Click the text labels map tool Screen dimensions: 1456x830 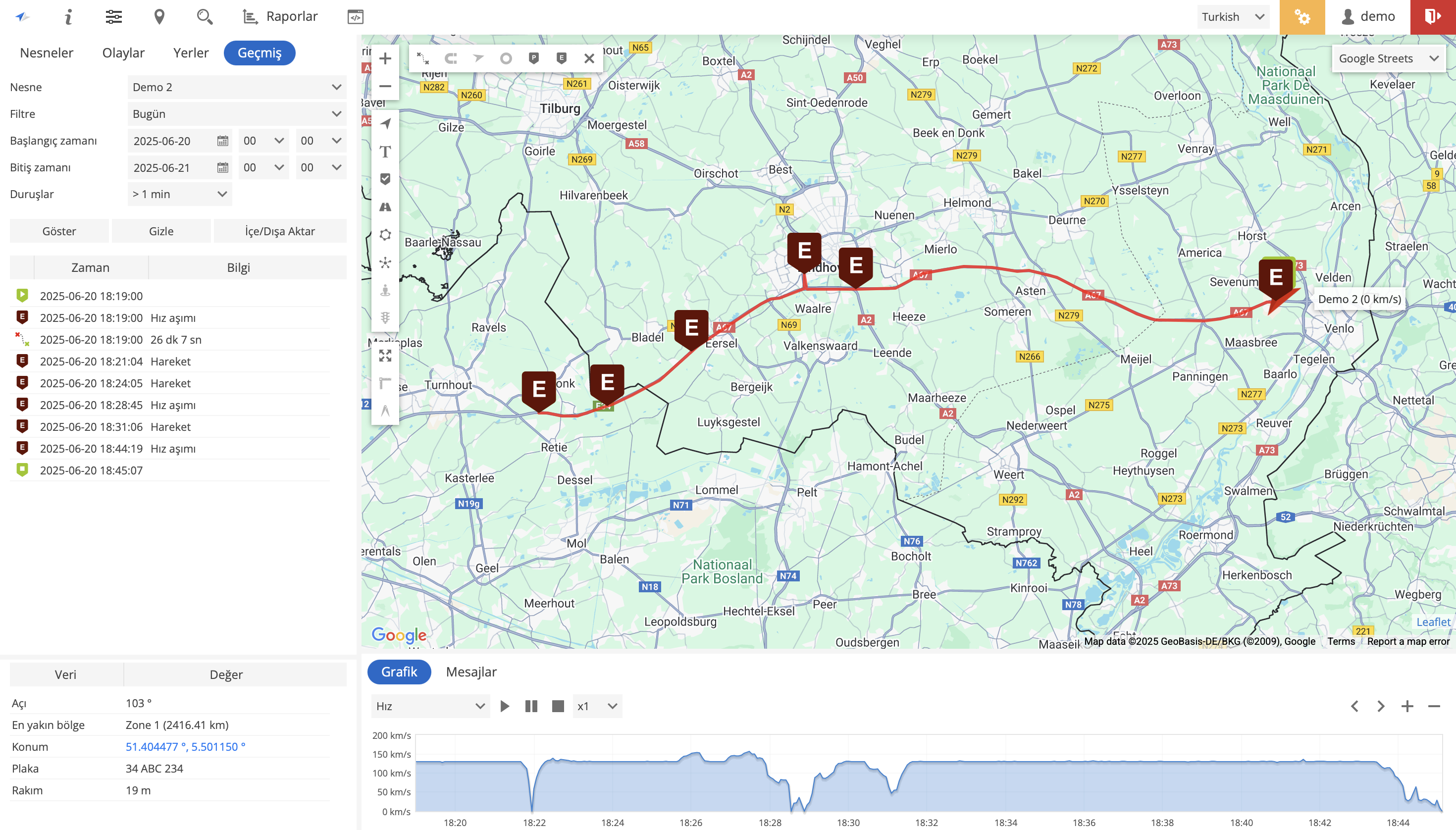pyautogui.click(x=385, y=152)
